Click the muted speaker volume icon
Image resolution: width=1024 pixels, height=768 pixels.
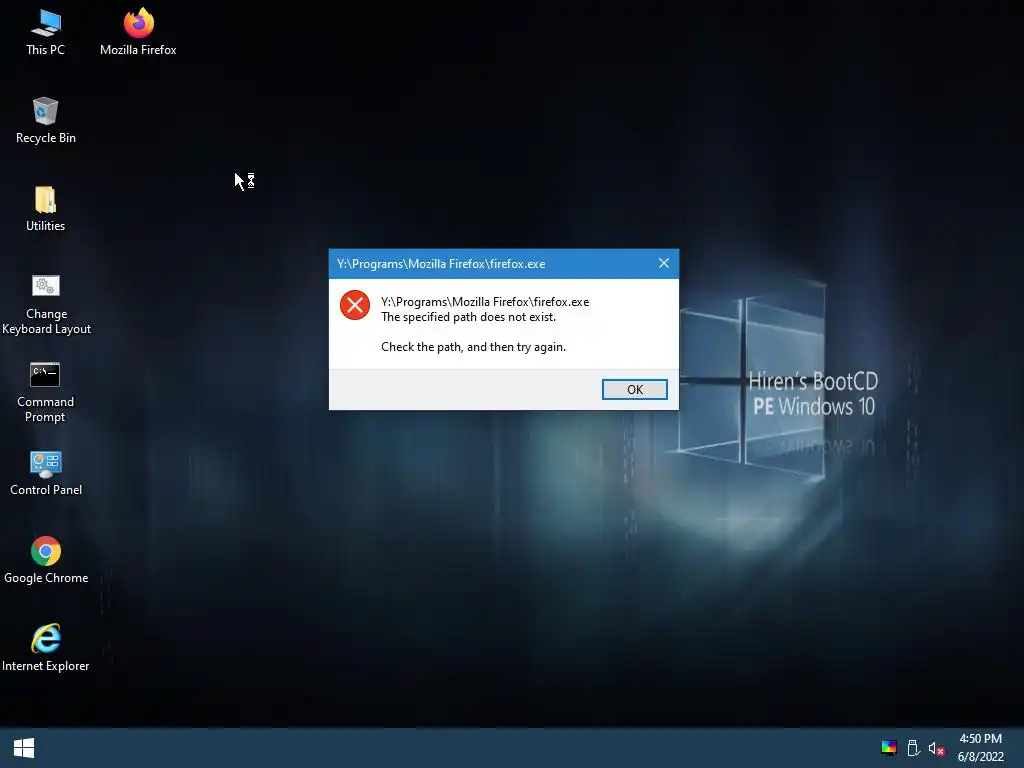(x=936, y=748)
